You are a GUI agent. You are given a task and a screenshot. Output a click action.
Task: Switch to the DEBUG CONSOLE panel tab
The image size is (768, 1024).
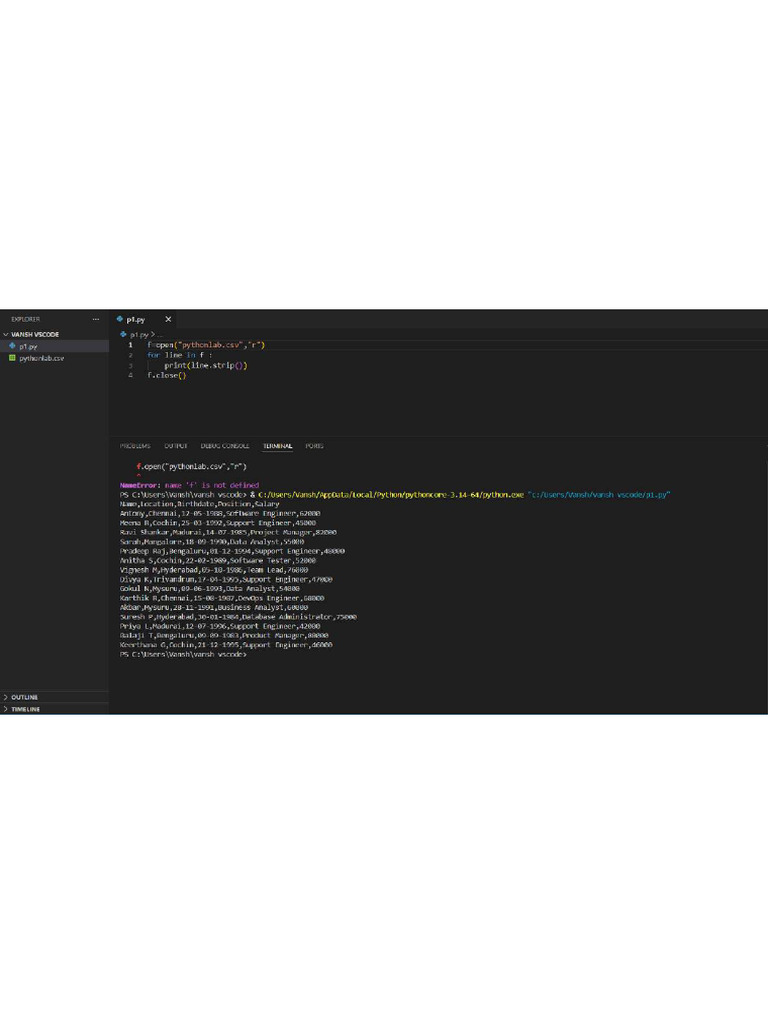pos(225,446)
